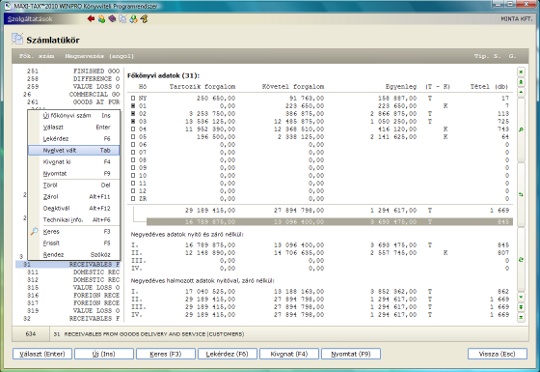Click status bar text 31 RECEIVABLES FROM GOODS DELIVERY
540x372 pixels.
click(149, 334)
